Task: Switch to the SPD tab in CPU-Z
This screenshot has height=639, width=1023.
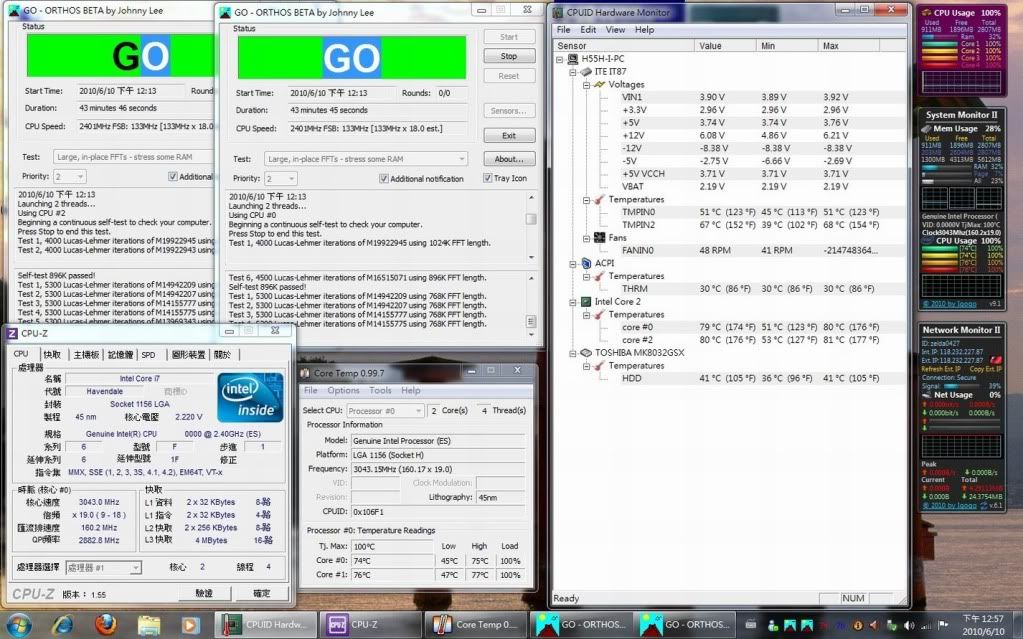Action: pos(148,354)
